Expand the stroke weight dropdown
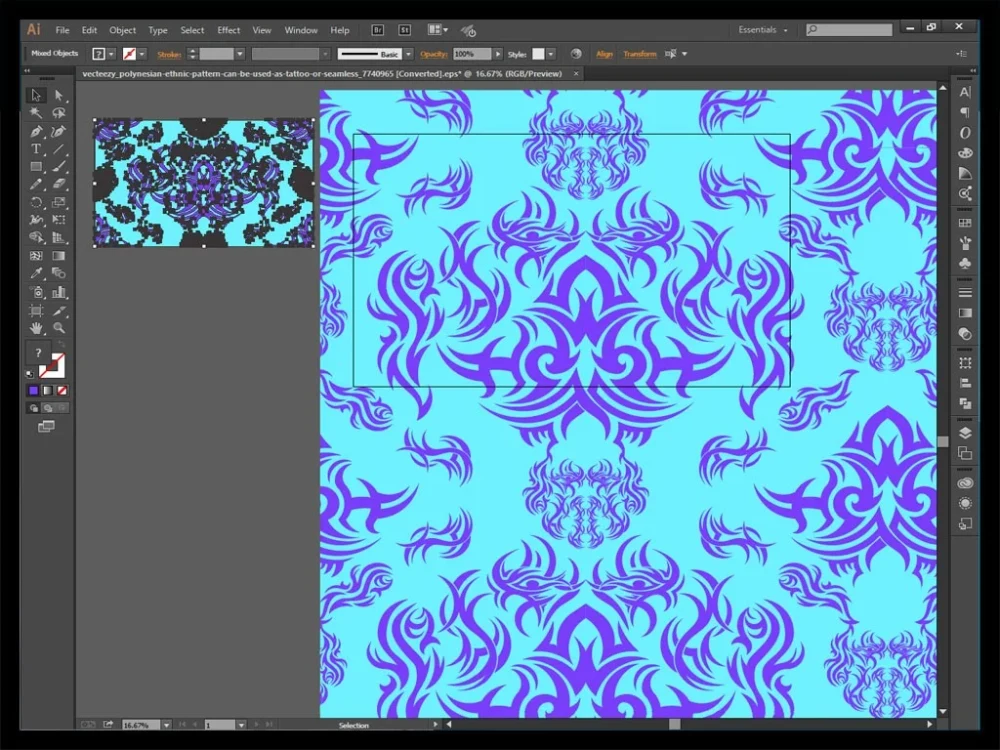The width and height of the screenshot is (1000, 750). 240,54
